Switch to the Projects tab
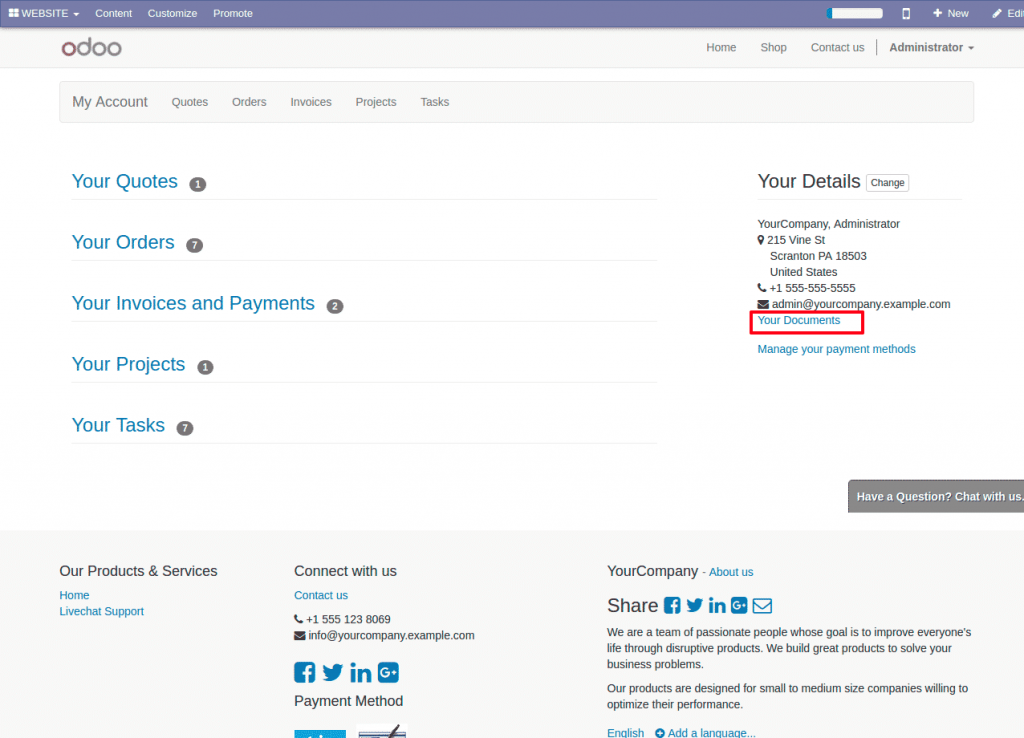 376,102
